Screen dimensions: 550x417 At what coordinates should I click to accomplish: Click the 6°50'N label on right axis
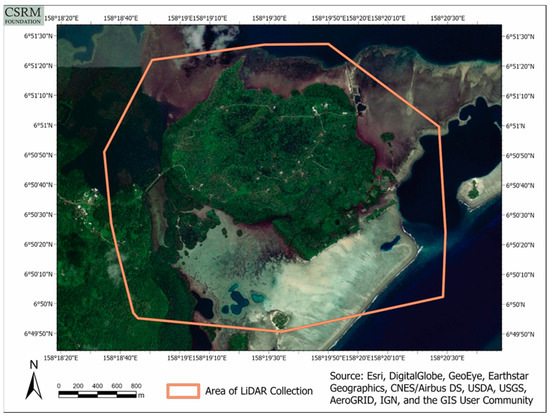tap(515, 304)
